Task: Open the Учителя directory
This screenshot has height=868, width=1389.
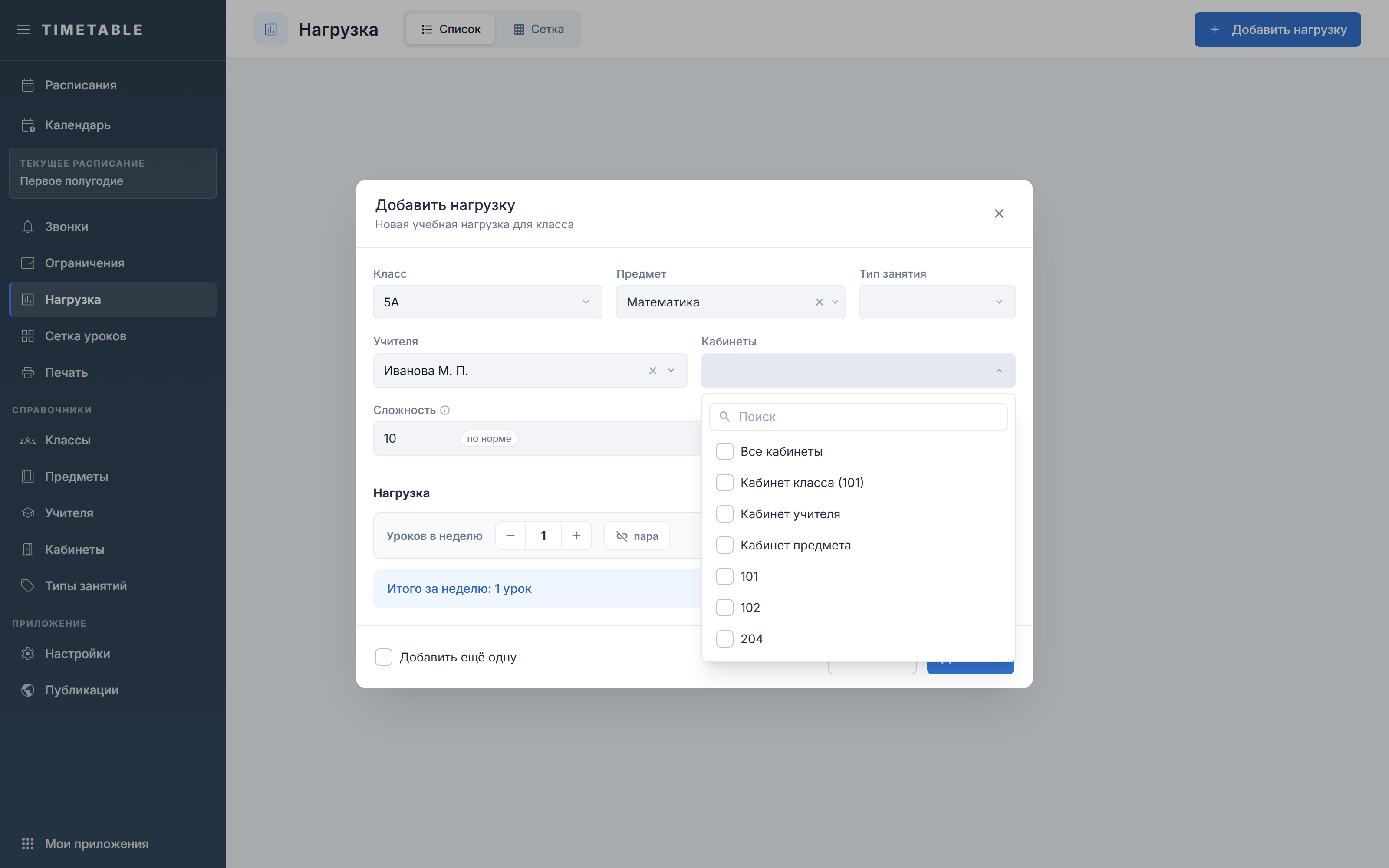Action: click(x=113, y=513)
